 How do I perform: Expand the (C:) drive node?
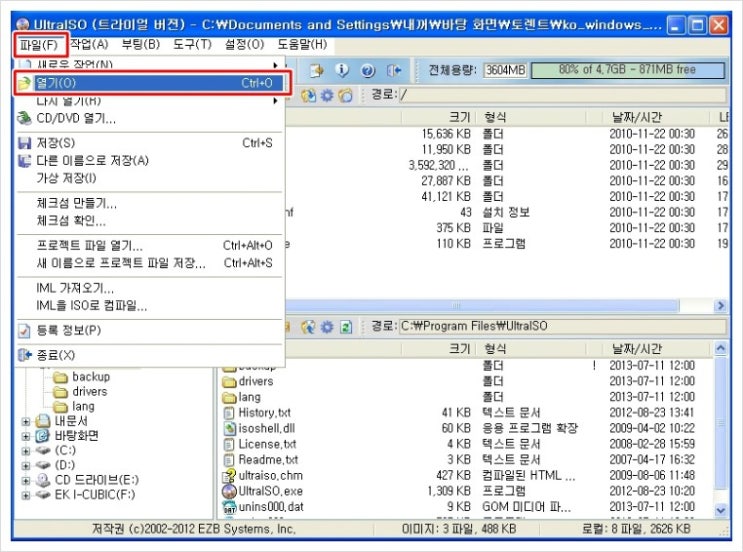(26, 451)
